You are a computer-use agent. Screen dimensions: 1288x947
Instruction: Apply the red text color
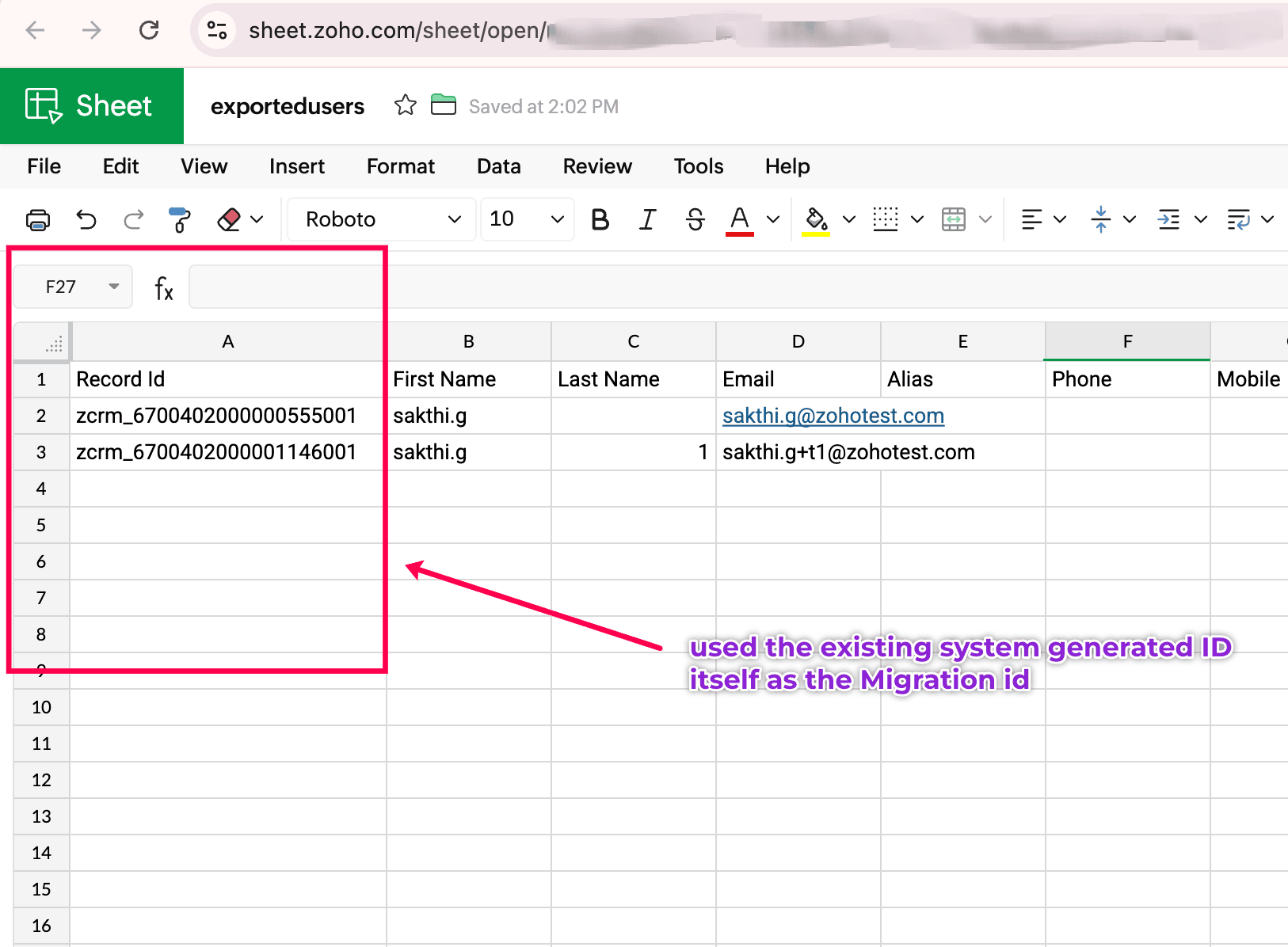click(740, 220)
